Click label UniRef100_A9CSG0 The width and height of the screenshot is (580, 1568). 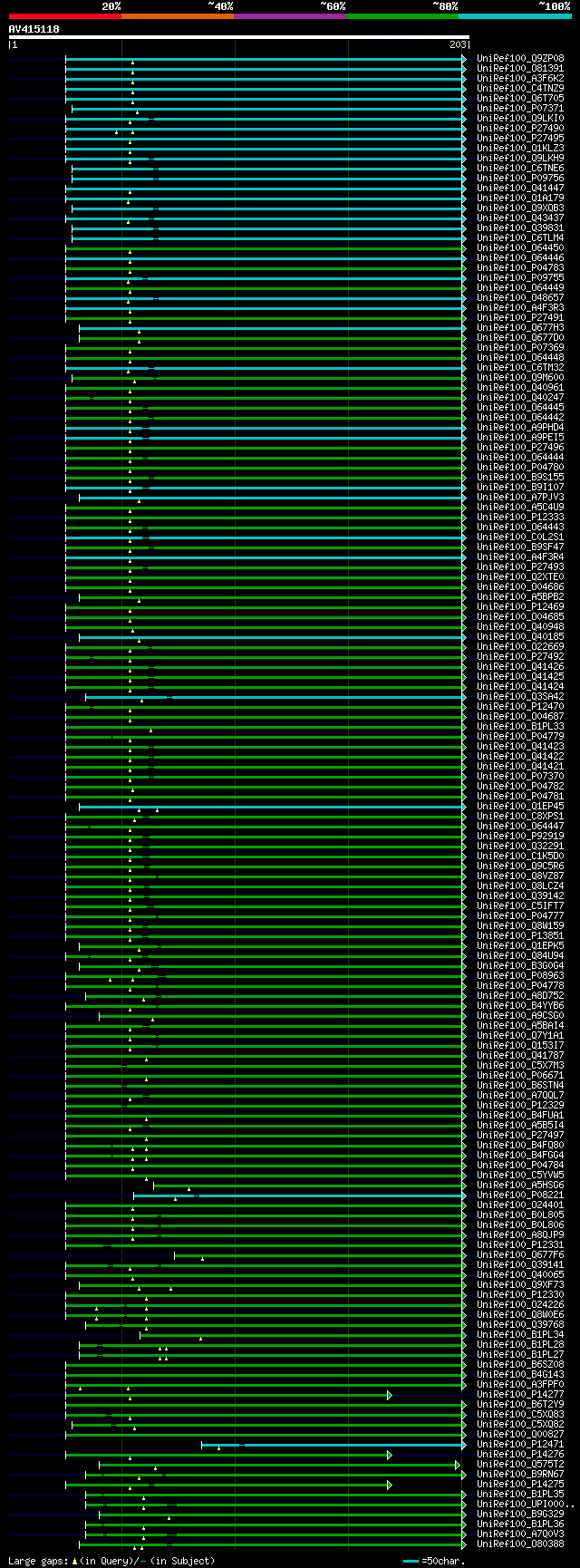pyautogui.click(x=520, y=1015)
